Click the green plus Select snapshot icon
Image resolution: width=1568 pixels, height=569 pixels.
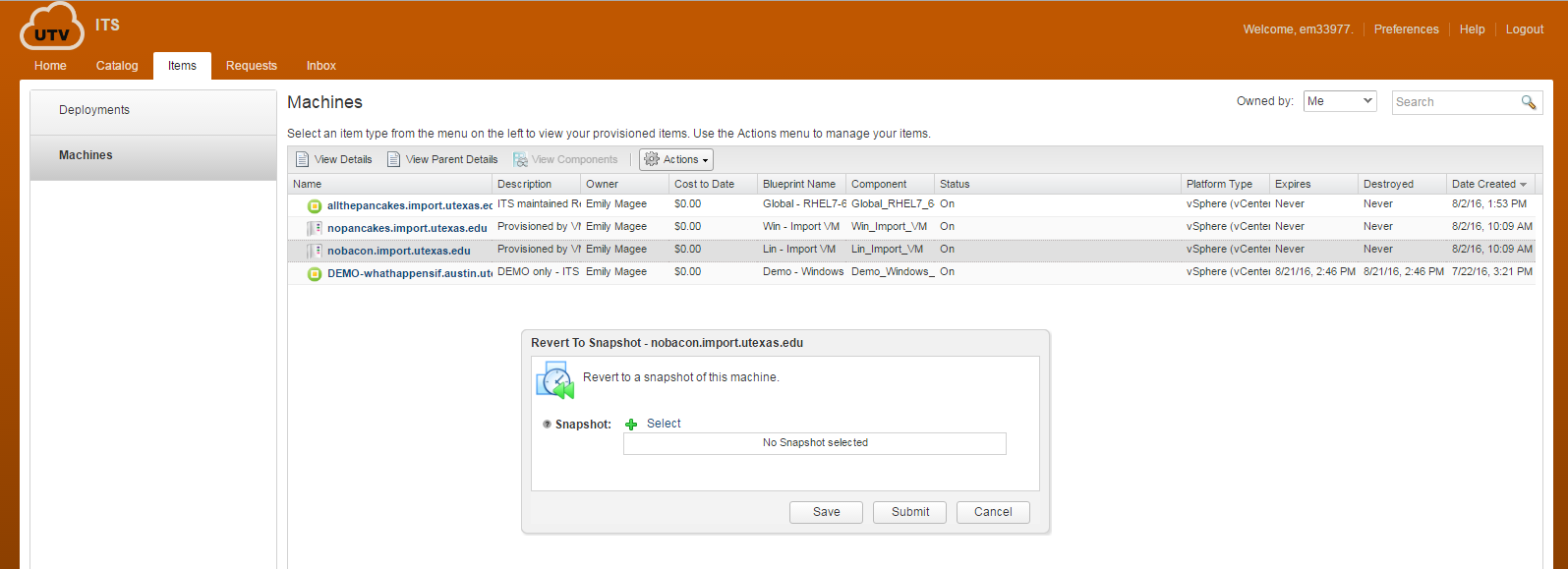click(x=631, y=425)
